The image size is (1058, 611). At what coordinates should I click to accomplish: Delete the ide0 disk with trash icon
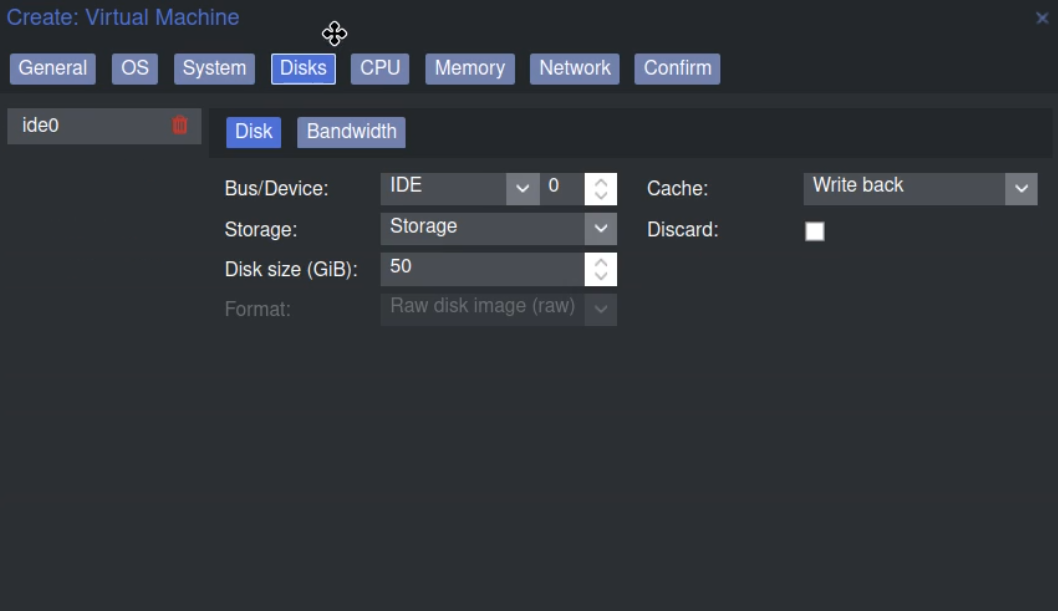click(x=180, y=125)
